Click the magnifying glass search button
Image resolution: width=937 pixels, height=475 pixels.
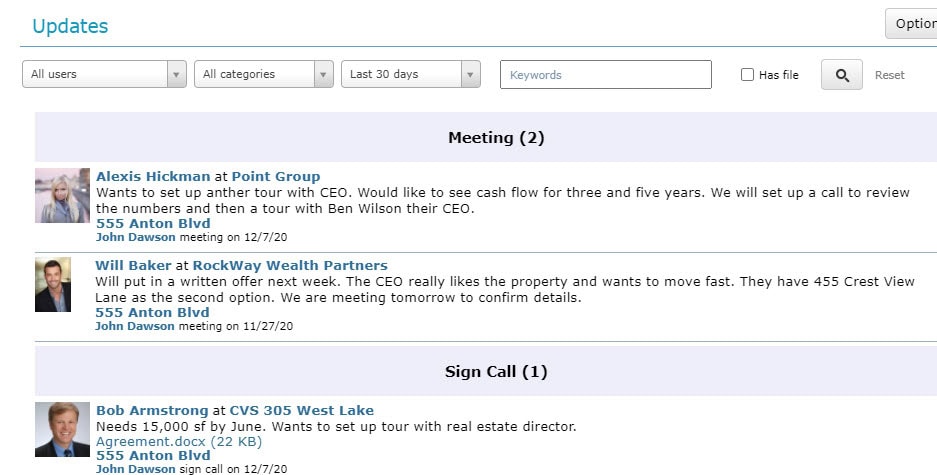pos(841,75)
